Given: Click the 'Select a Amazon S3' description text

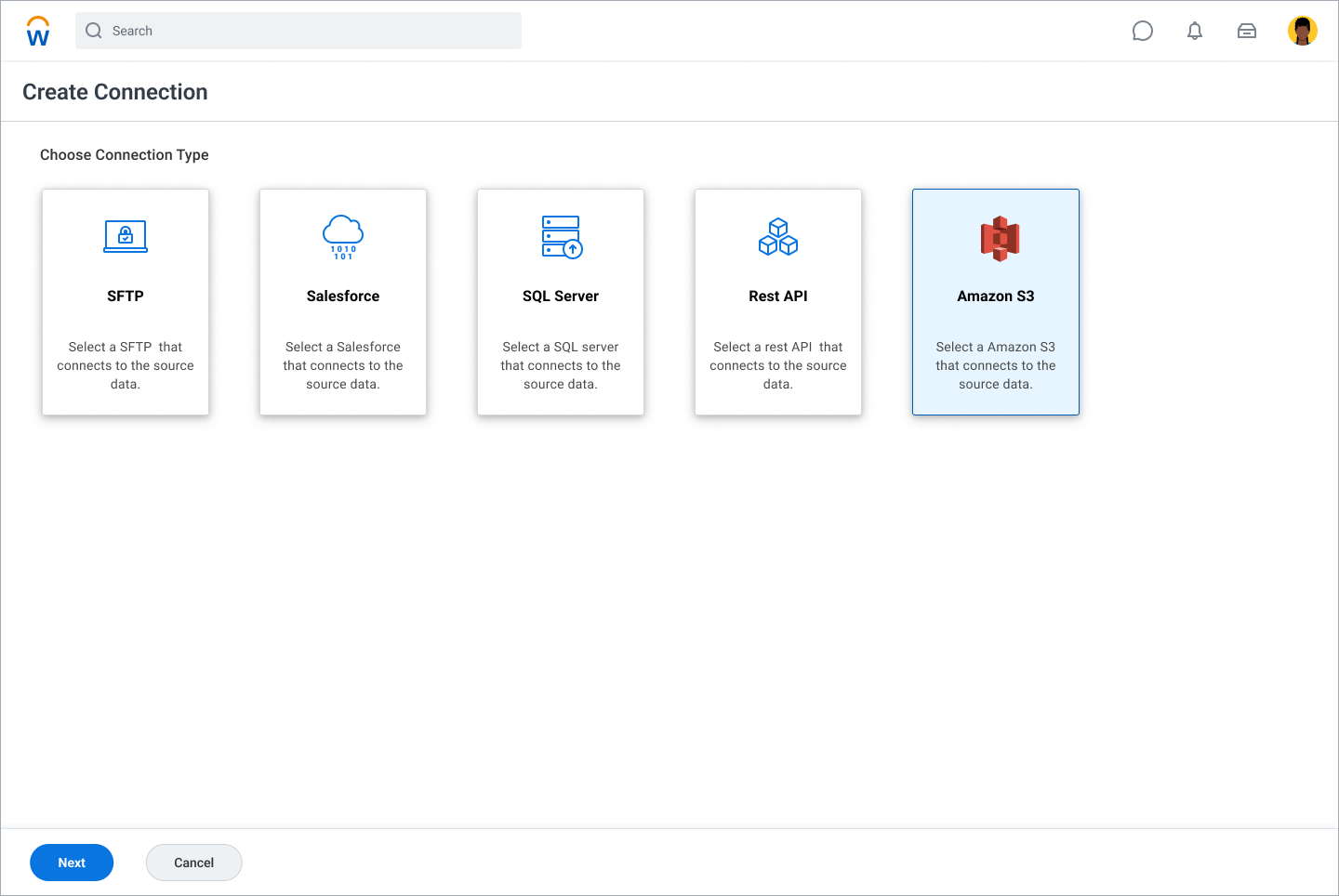Looking at the screenshot, I should [996, 365].
